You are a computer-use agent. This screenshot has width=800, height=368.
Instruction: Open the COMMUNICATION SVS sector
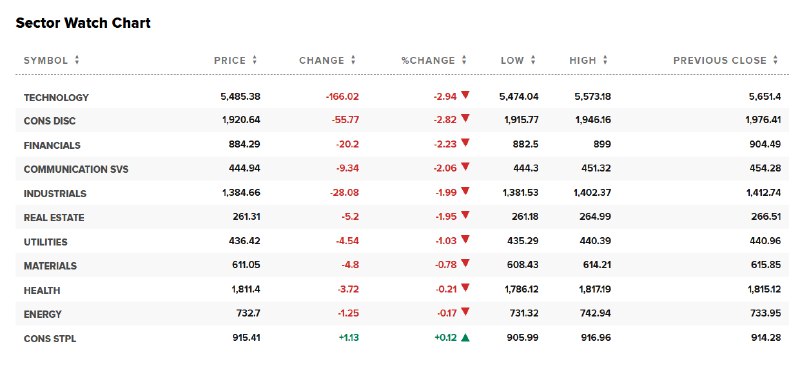point(76,169)
